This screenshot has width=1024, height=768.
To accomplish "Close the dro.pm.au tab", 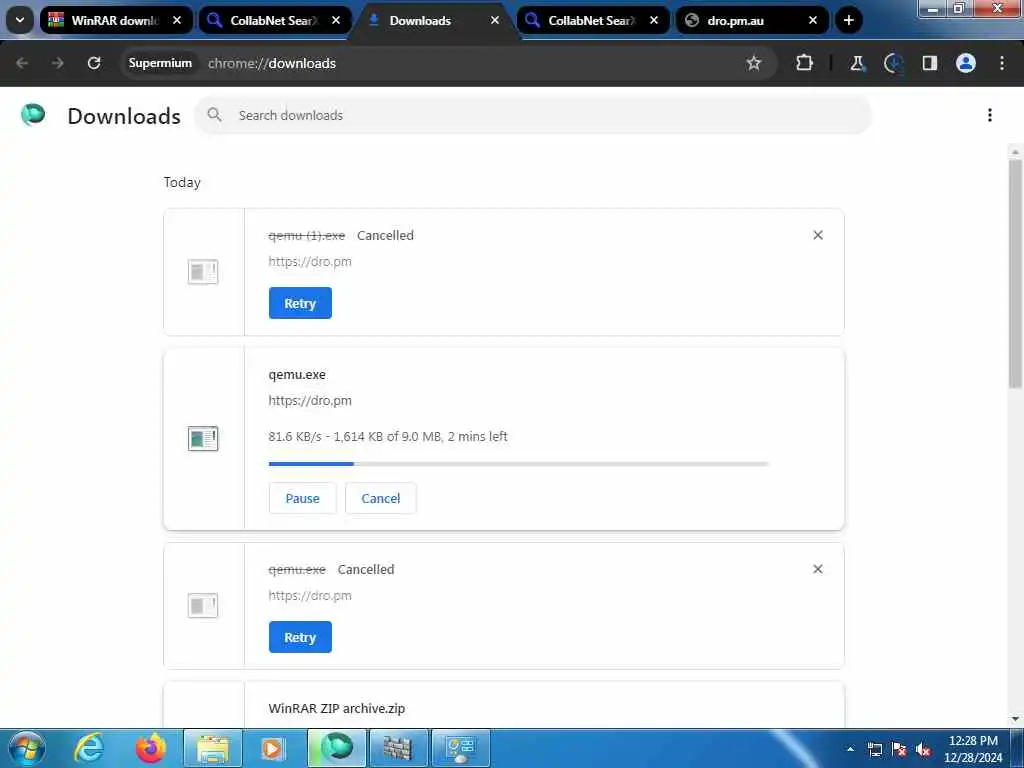I will [x=812, y=20].
